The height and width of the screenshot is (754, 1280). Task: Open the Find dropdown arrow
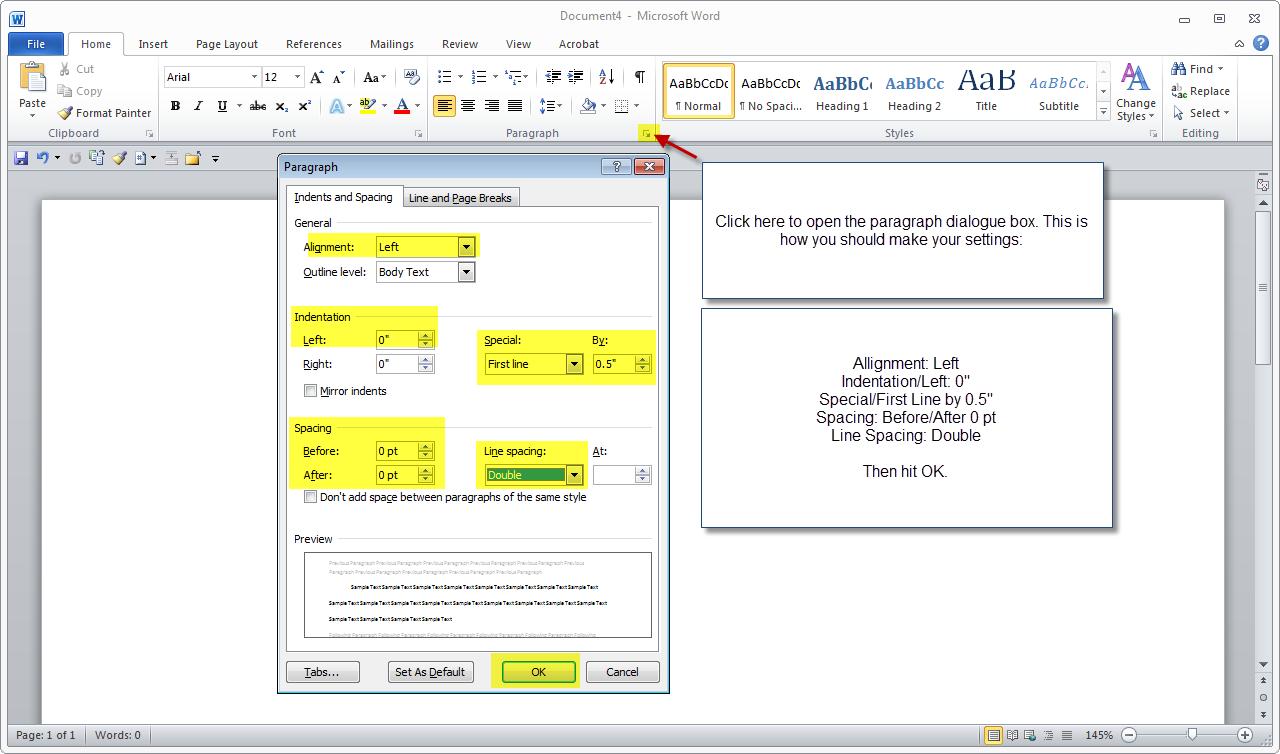[1220, 69]
